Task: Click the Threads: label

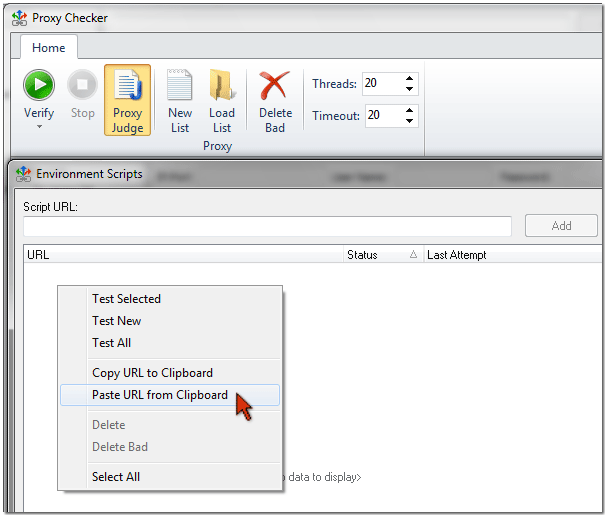Action: 334,84
